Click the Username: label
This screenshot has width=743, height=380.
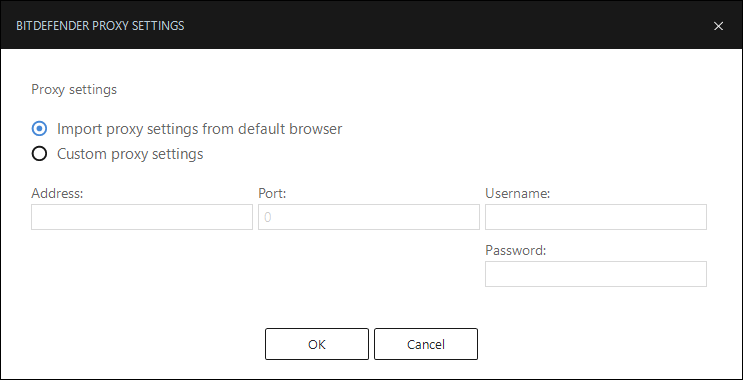(517, 193)
